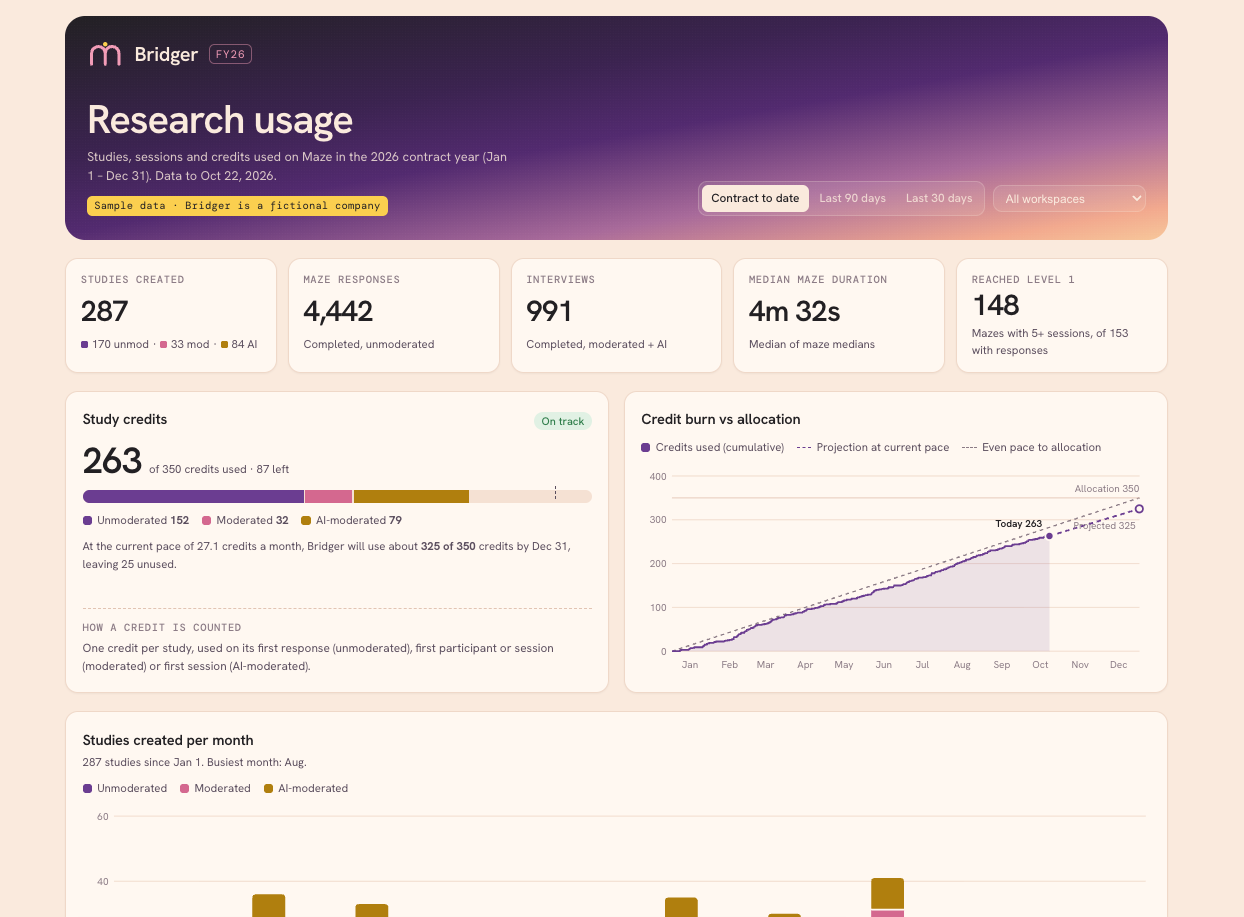Click the 4,442 maze responses value
Viewport: 1244px width, 917px height.
click(338, 311)
